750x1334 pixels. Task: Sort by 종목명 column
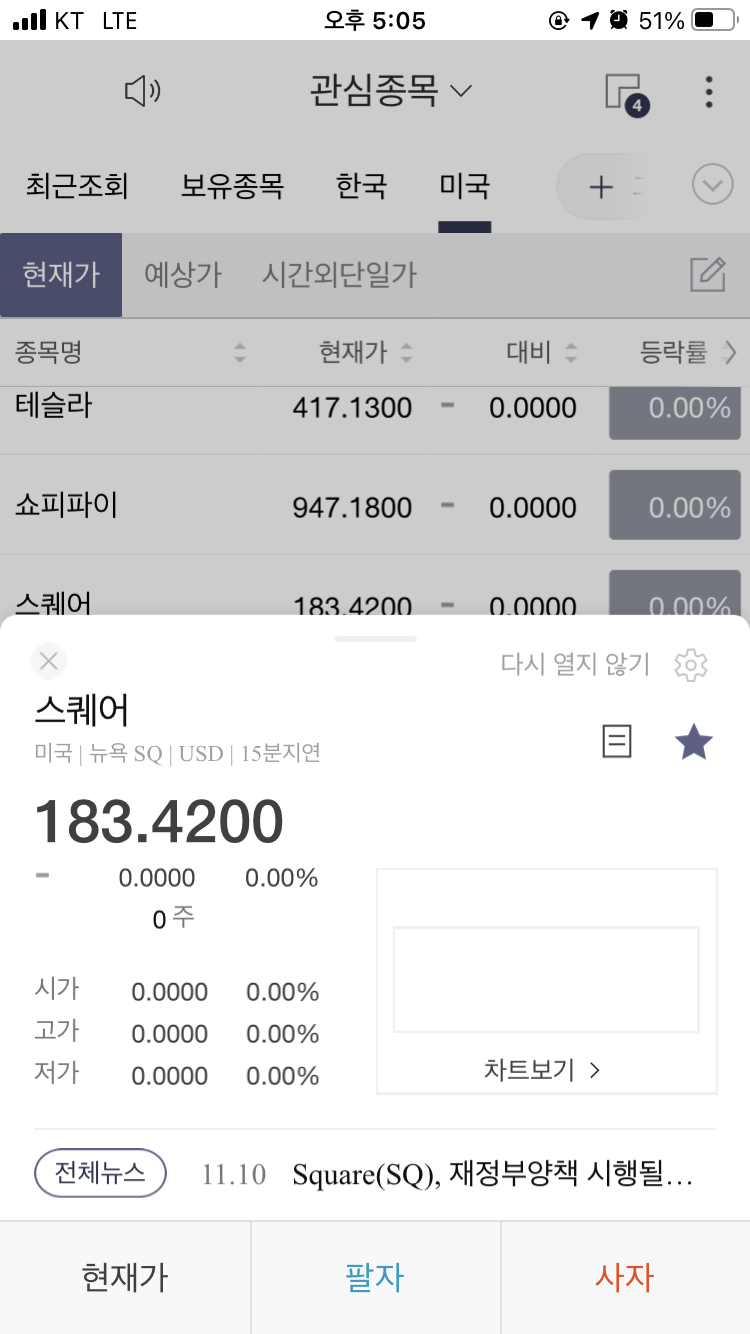point(130,352)
